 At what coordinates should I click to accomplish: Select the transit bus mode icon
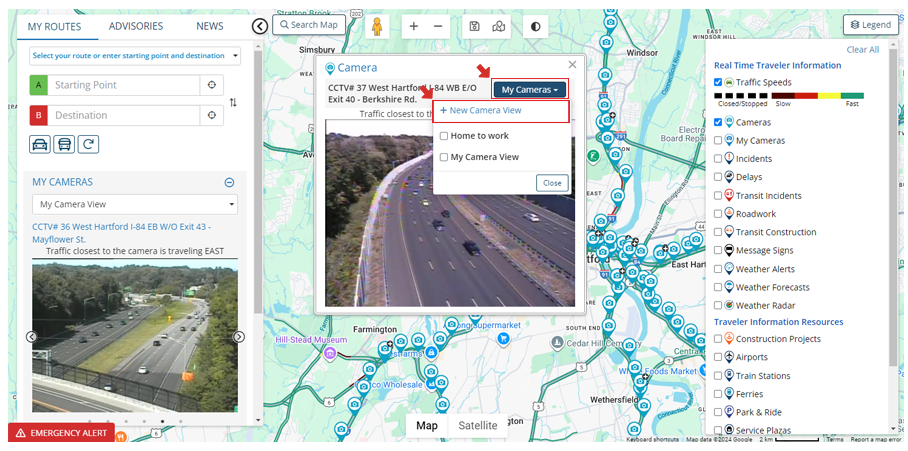tap(64, 144)
